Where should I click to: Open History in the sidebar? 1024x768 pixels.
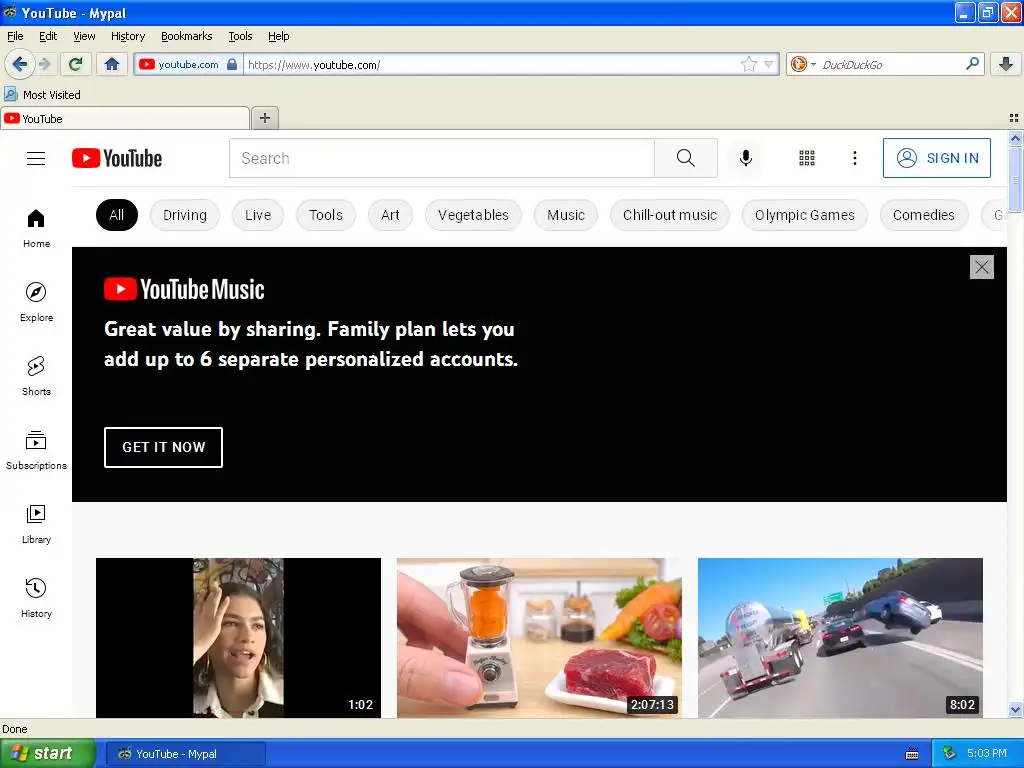click(36, 598)
